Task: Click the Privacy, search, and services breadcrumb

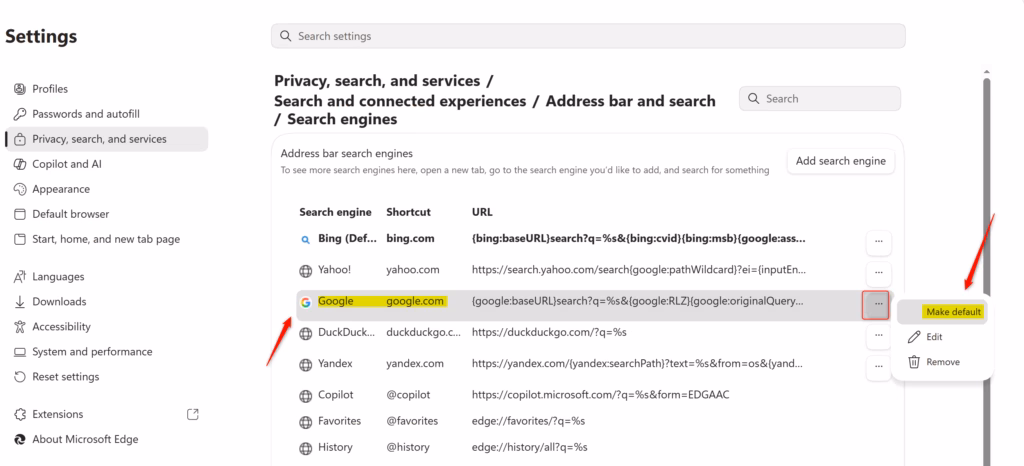Action: coord(377,82)
